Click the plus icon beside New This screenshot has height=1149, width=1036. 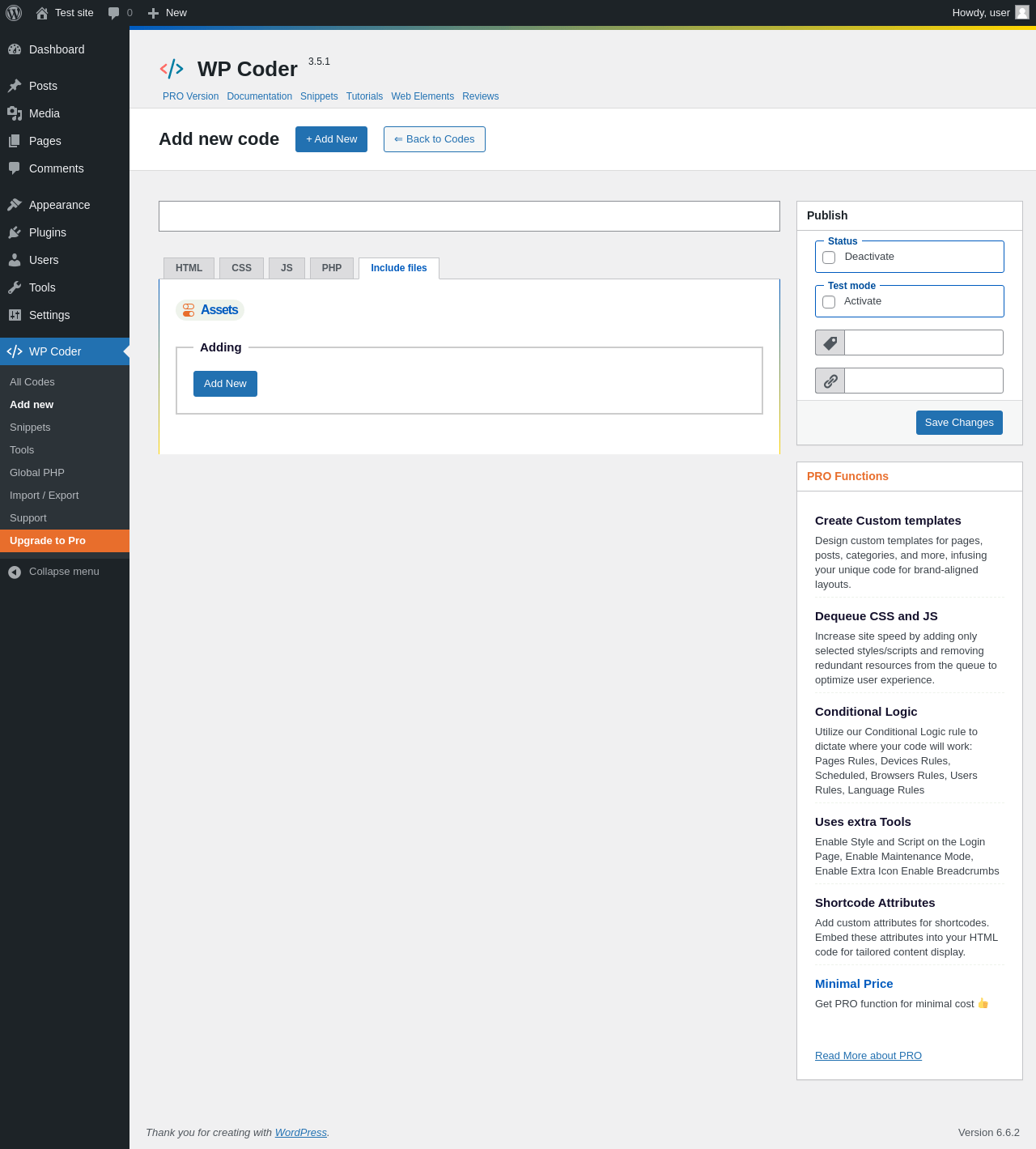[153, 13]
